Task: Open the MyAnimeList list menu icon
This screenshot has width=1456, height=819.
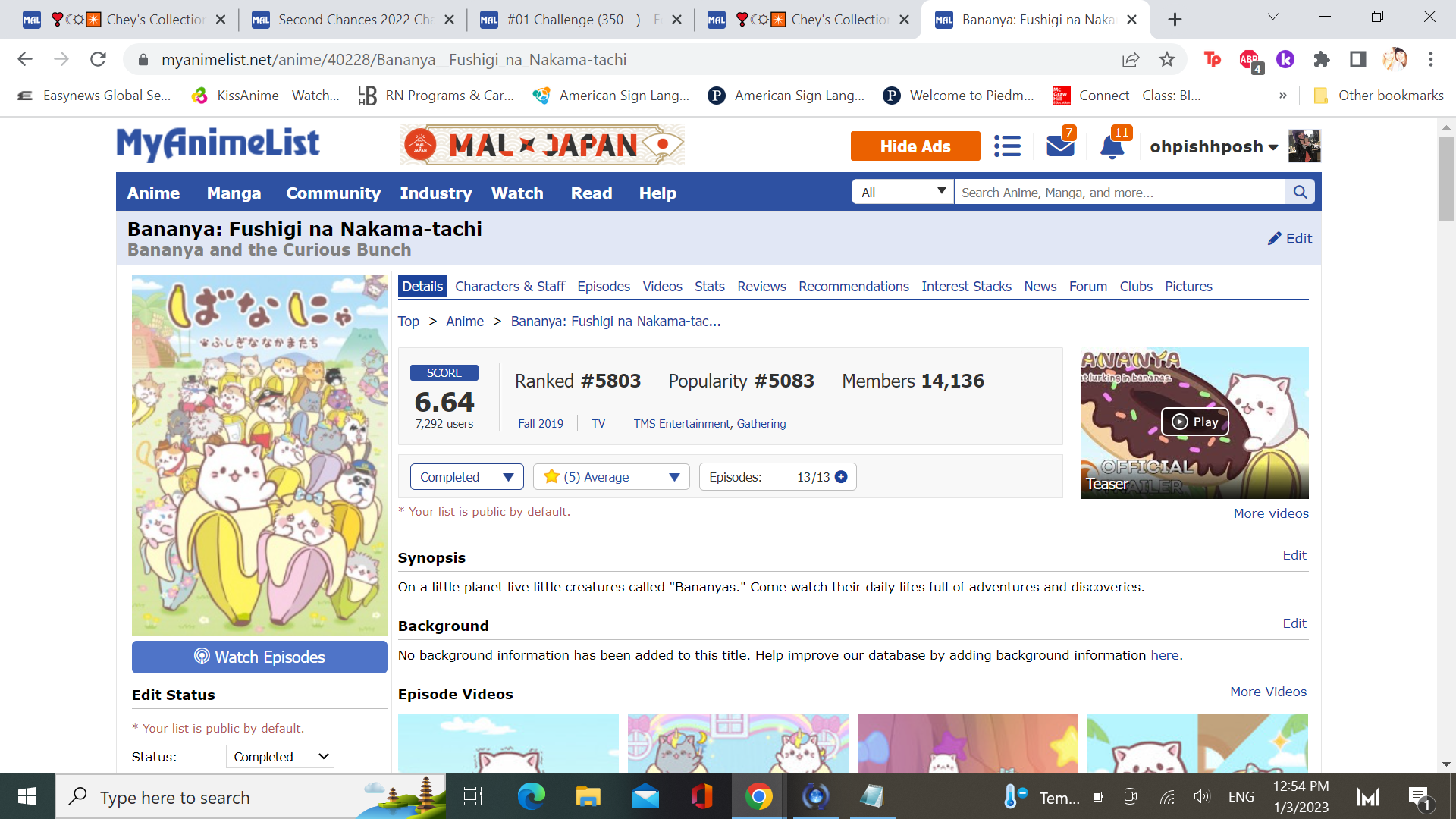Action: (x=1007, y=146)
